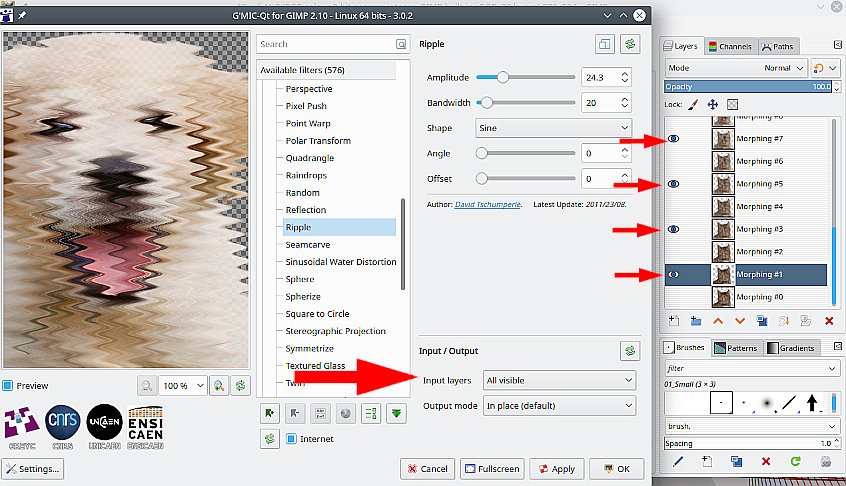Click the Apply button
Image resolution: width=846 pixels, height=486 pixels.
[x=557, y=469]
